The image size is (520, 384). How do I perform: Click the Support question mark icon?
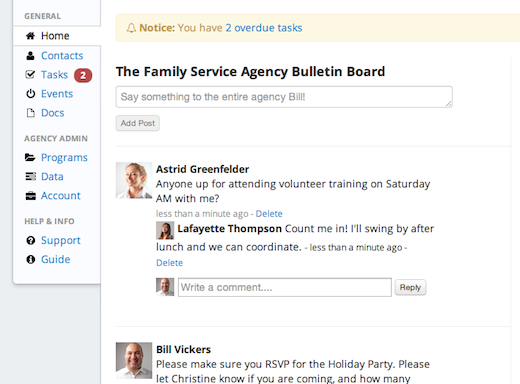[x=30, y=240]
